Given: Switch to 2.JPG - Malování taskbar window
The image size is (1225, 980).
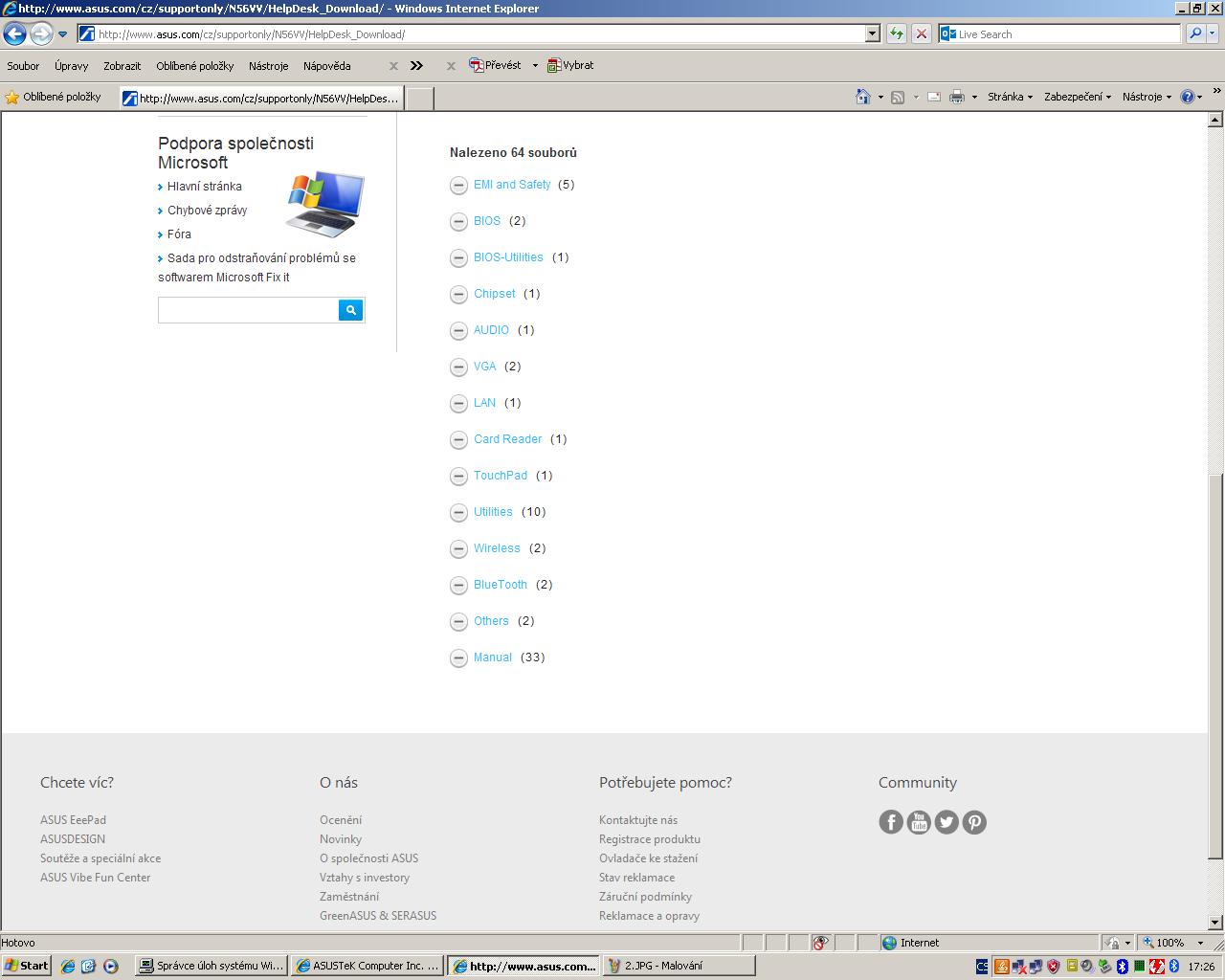Looking at the screenshot, I should point(678,966).
